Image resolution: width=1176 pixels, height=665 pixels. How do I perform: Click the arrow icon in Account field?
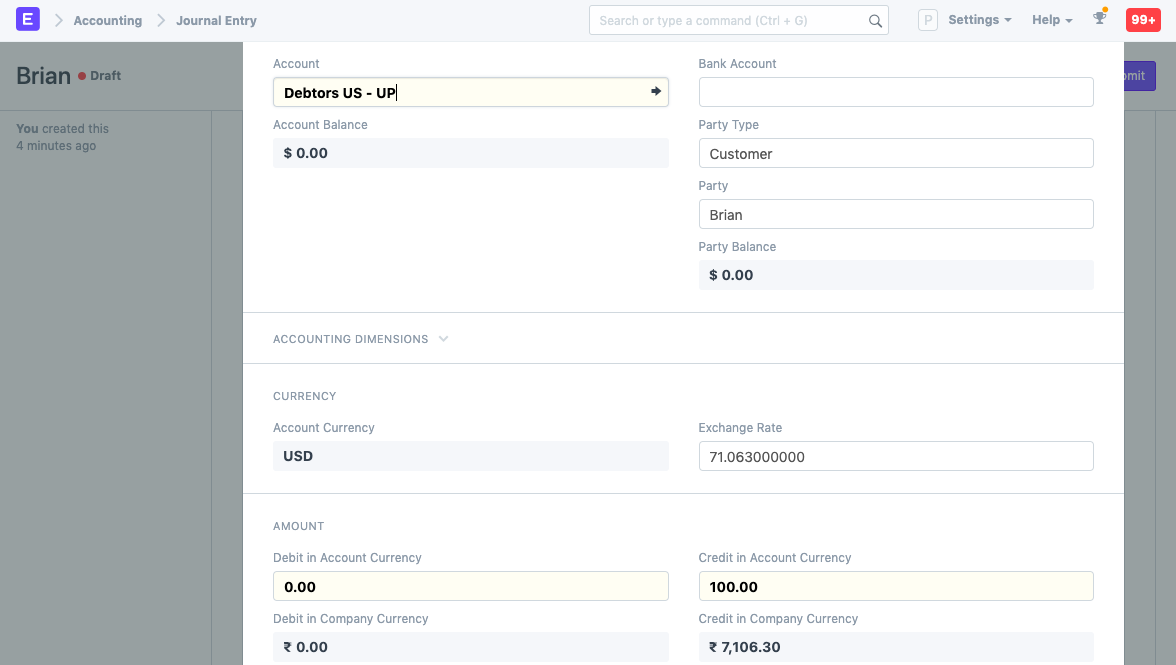tap(656, 92)
